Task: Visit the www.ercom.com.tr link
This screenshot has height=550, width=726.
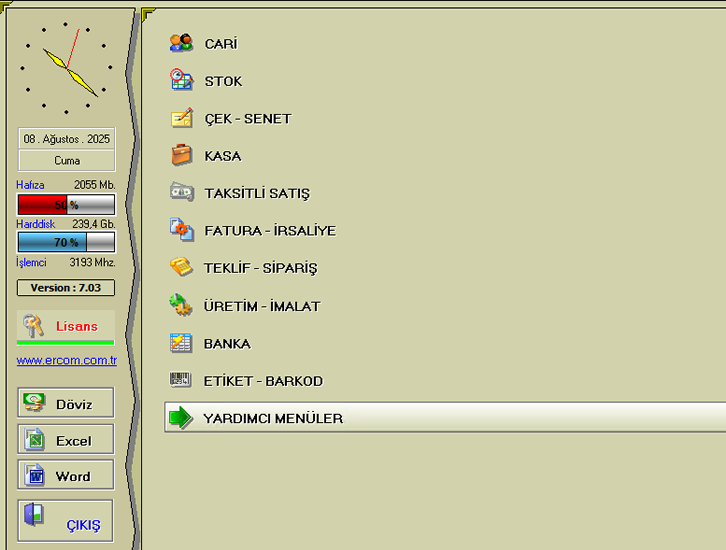Action: click(66, 360)
